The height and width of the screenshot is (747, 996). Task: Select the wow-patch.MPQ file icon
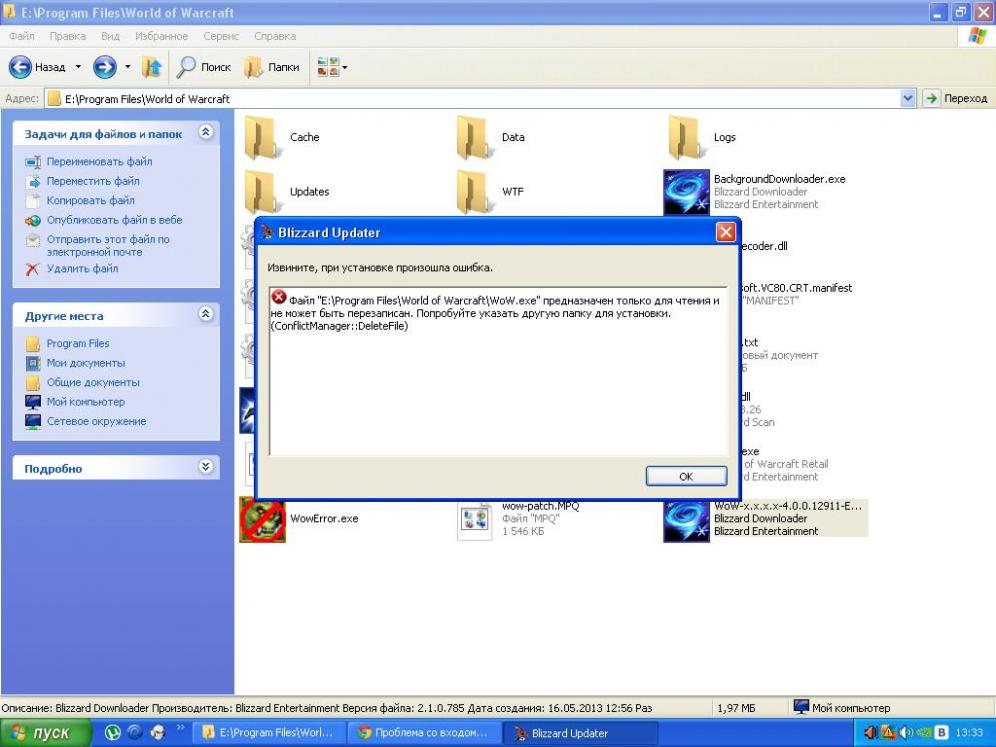473,519
